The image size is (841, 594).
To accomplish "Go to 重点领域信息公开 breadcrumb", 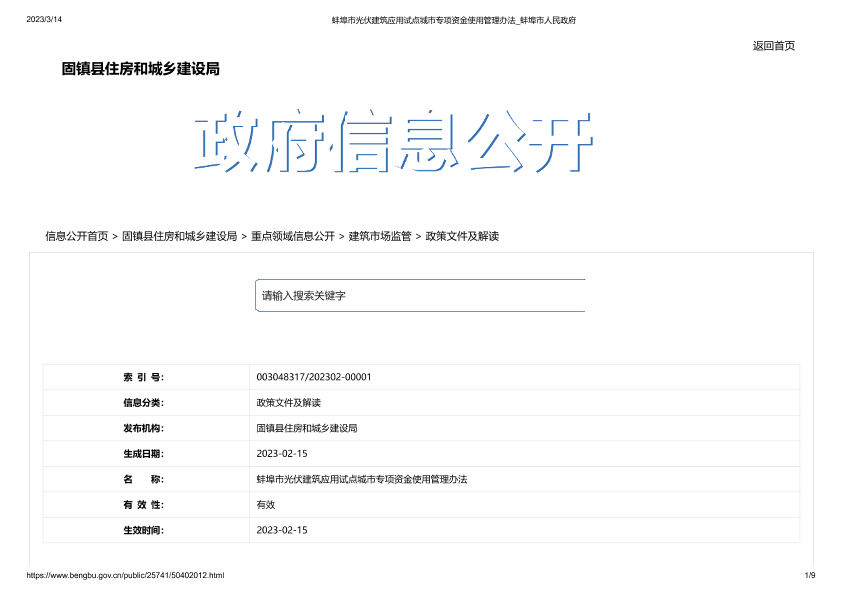I will click(293, 237).
